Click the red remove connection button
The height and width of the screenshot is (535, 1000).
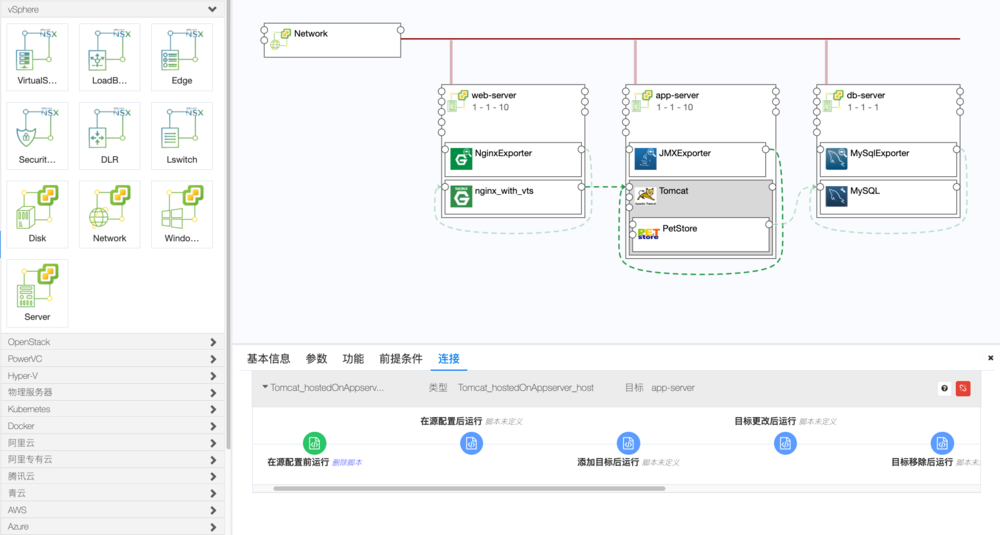[x=963, y=388]
